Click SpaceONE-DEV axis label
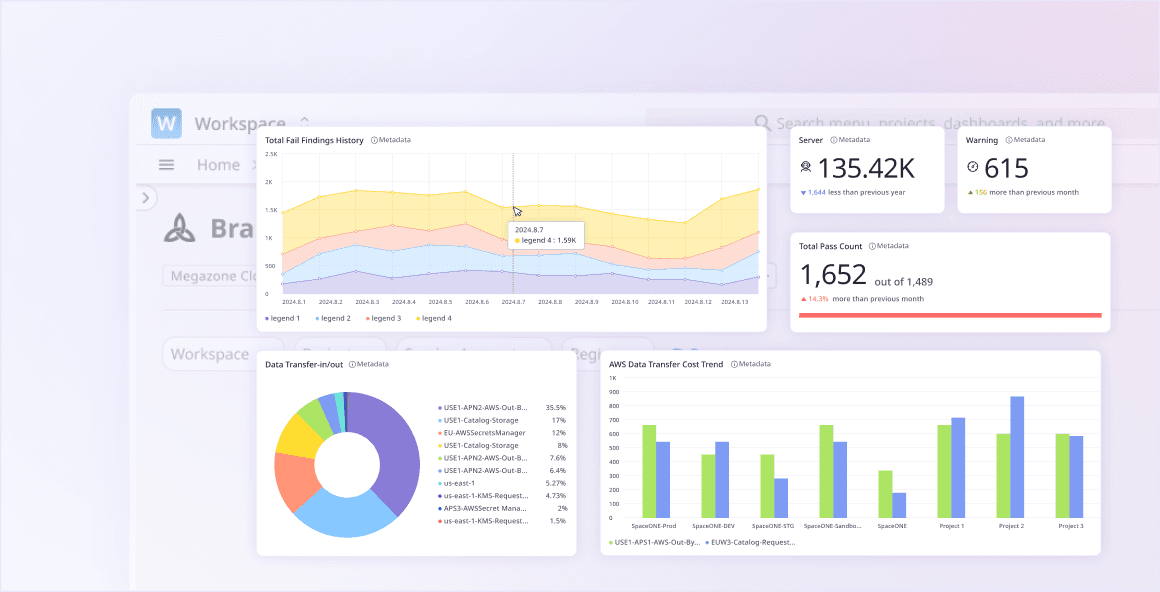Viewport: 1160px width, 592px height. click(713, 526)
